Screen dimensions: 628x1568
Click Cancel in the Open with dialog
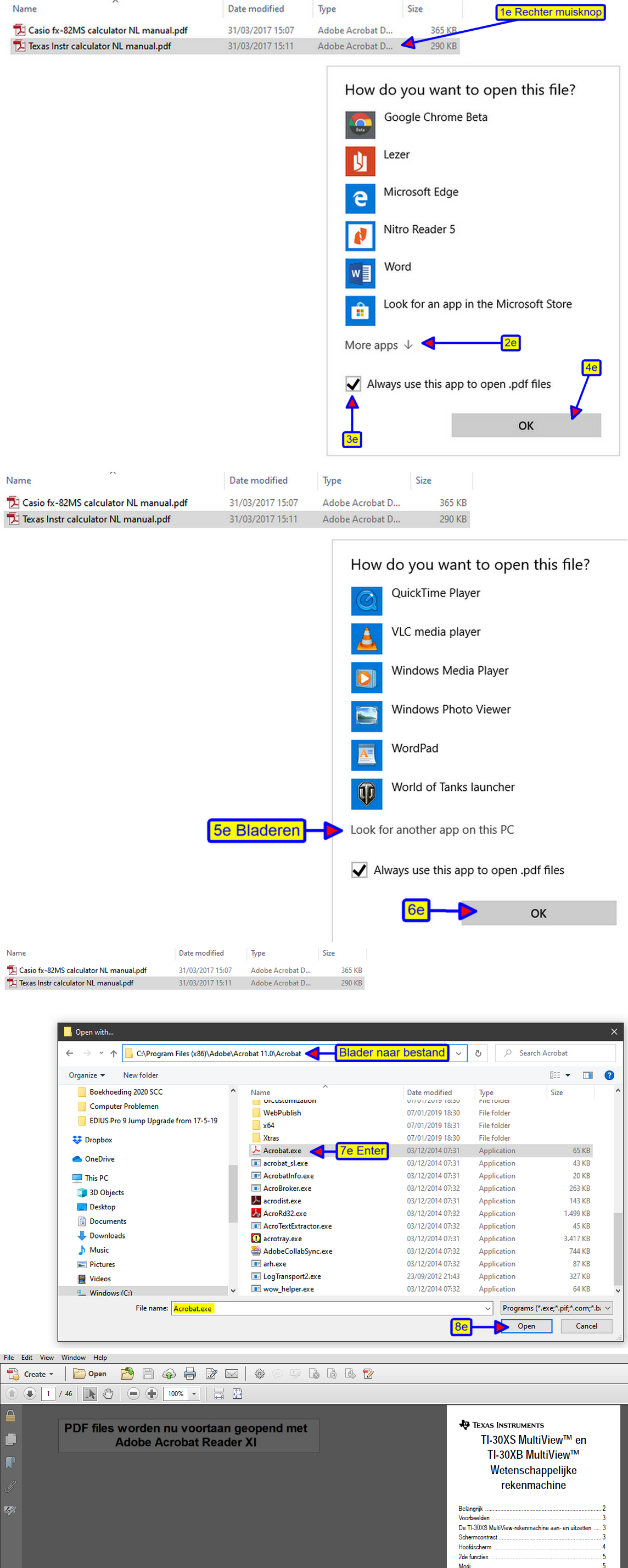click(587, 1327)
